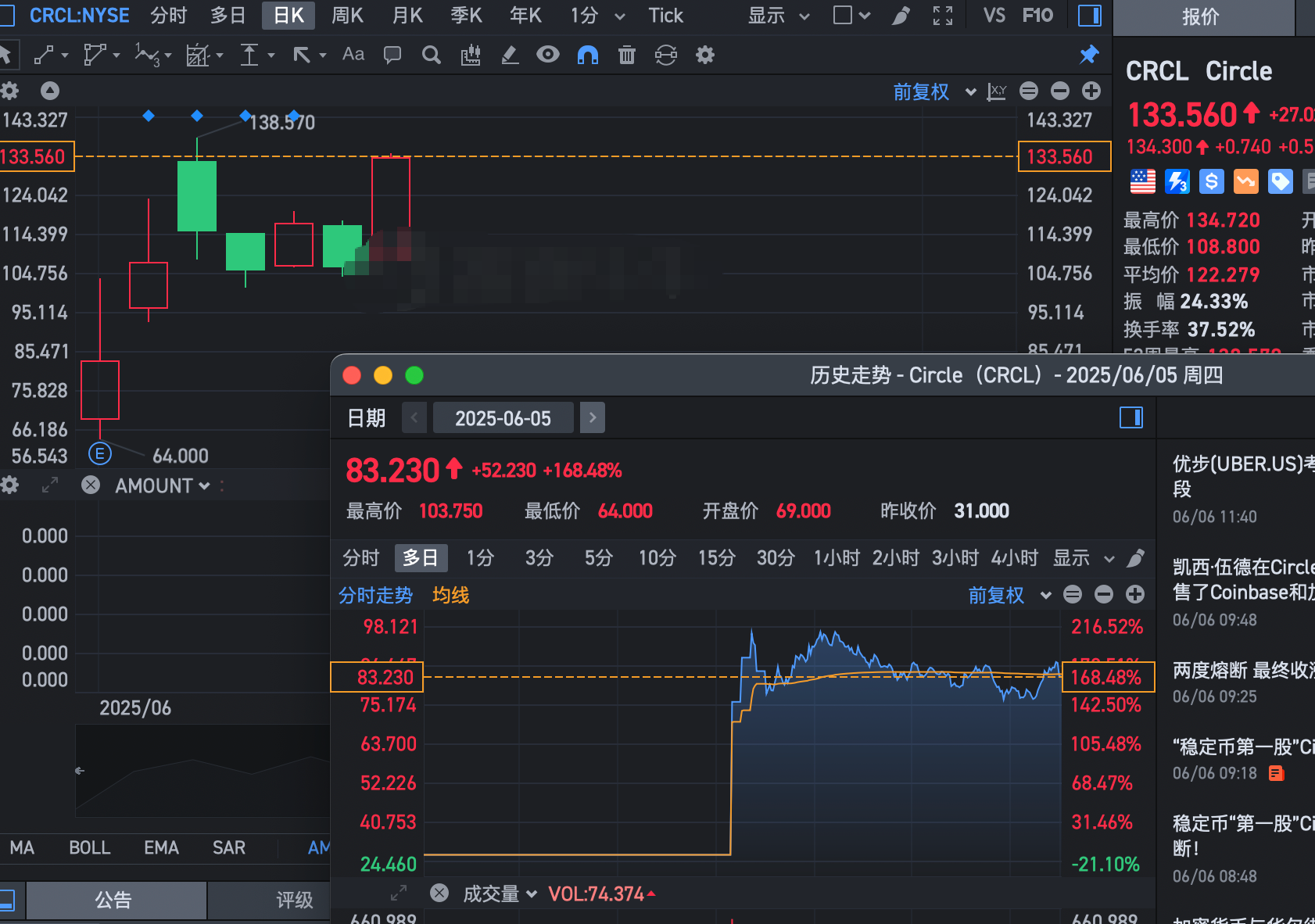Open drawing toolbar settings gear
The height and width of the screenshot is (924, 1315).
click(x=705, y=55)
